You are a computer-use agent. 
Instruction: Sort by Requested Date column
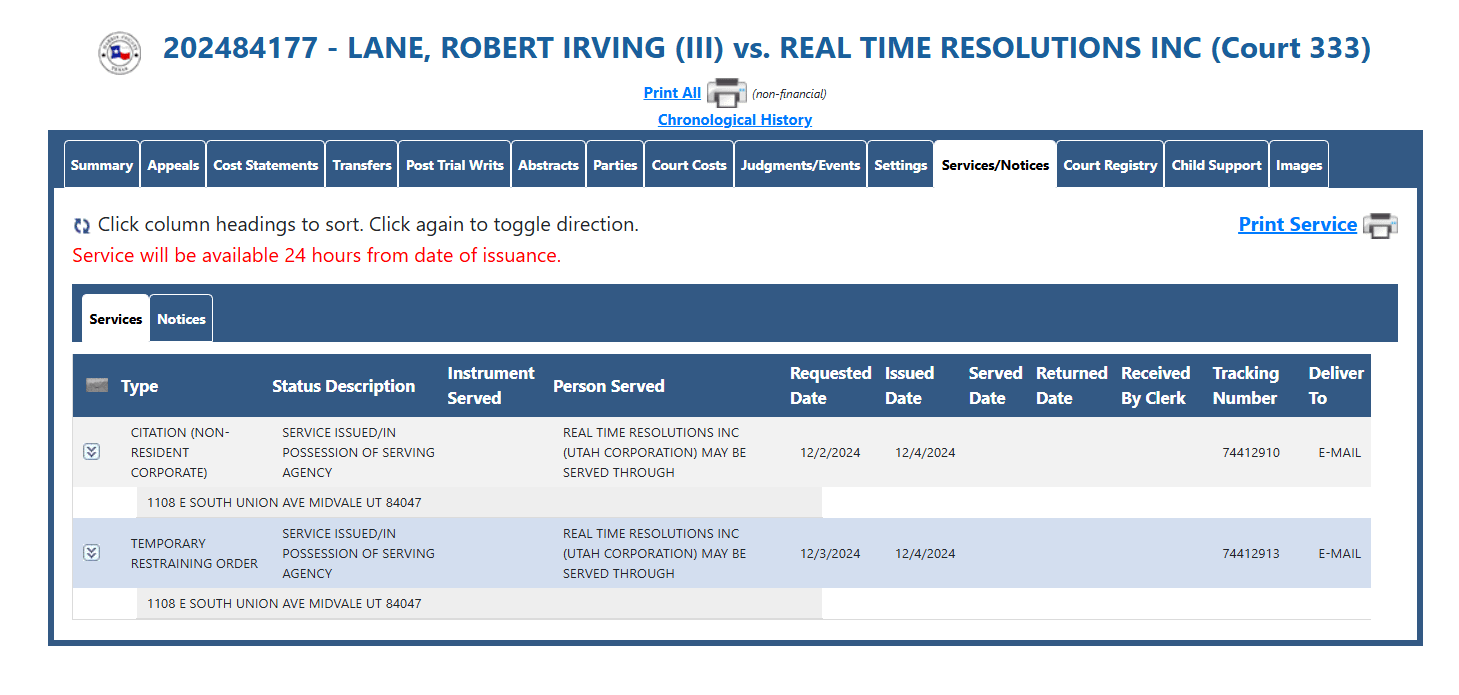pos(831,386)
